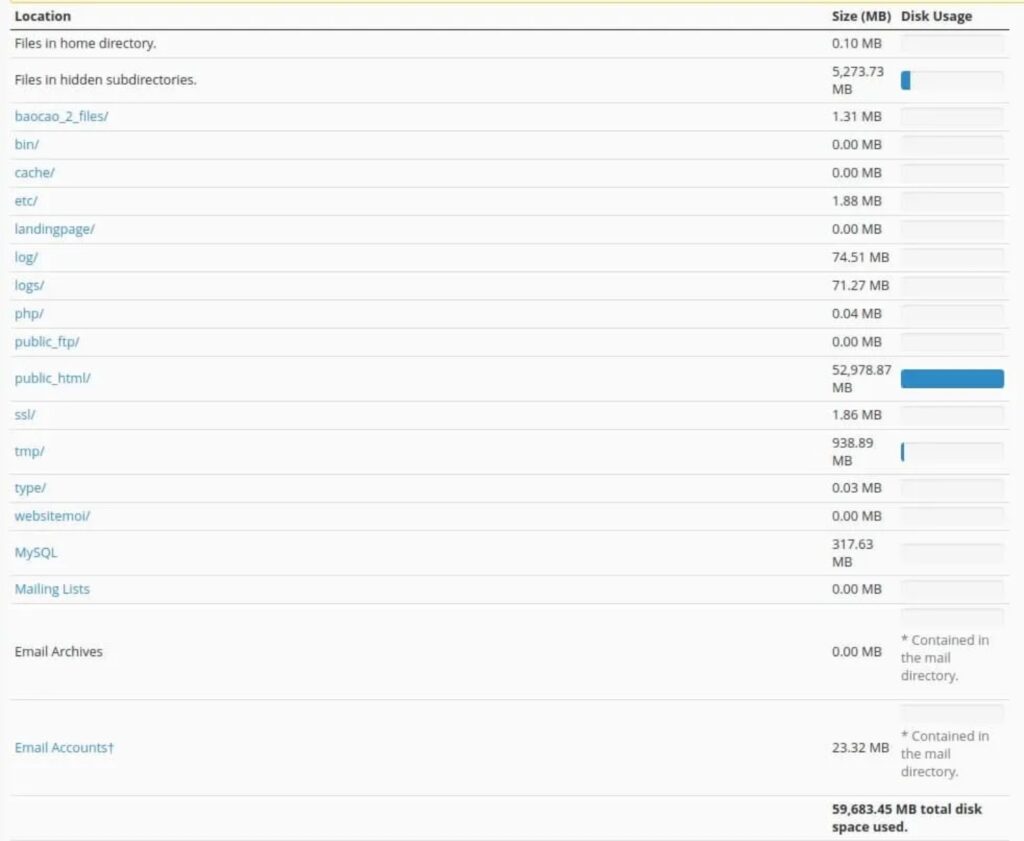Screen dimensions: 1024x841
Task: Select the type/ folder link
Action: point(30,487)
